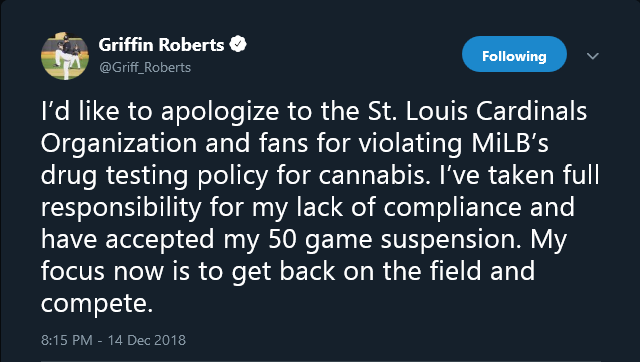Click the words "St. Louis Cardinals" in tweet
640x362 pixels.
[477, 111]
